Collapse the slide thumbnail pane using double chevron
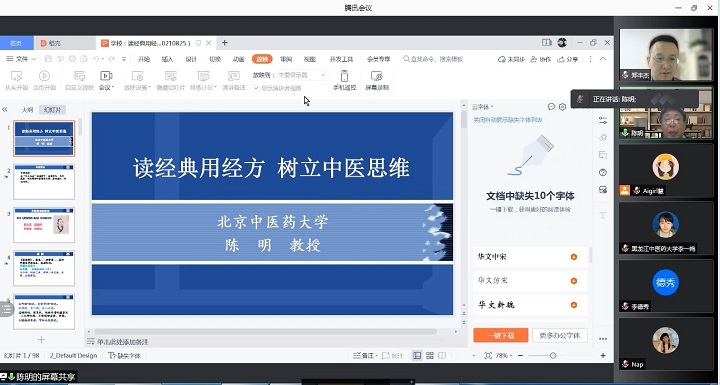 pos(5,109)
